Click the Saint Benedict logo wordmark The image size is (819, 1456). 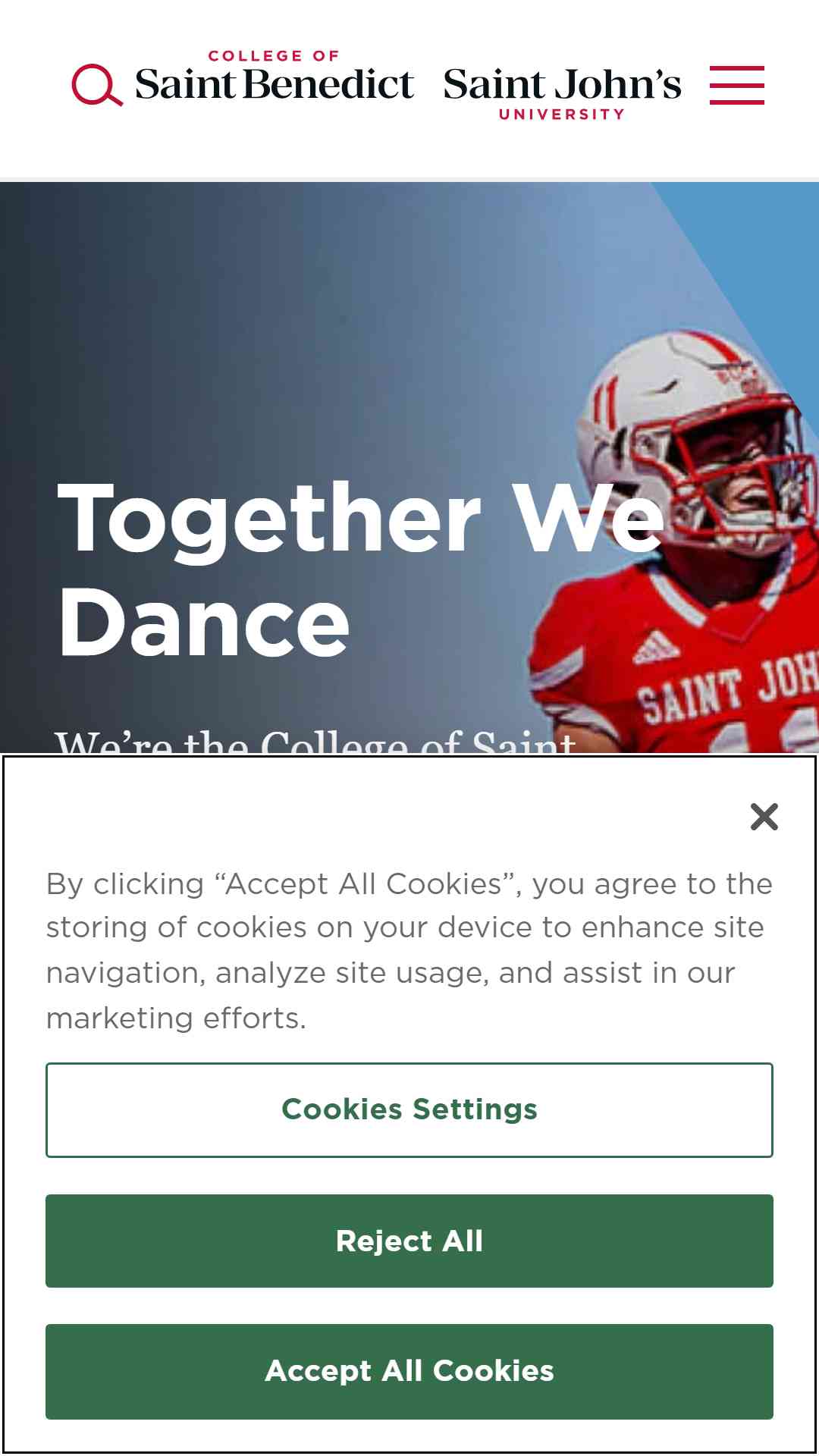click(x=274, y=83)
